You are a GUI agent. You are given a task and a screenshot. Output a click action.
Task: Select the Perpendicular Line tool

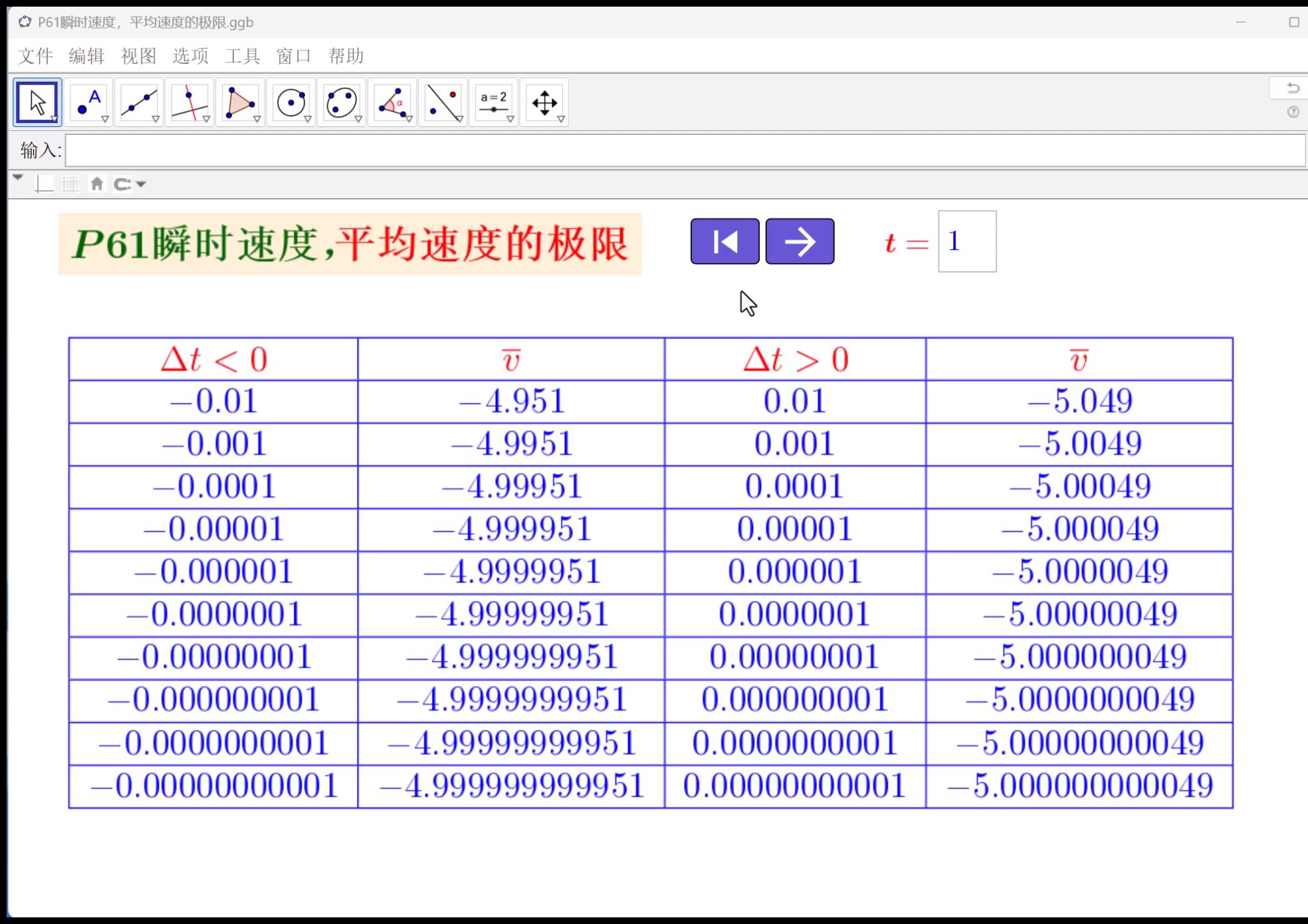[x=189, y=102]
